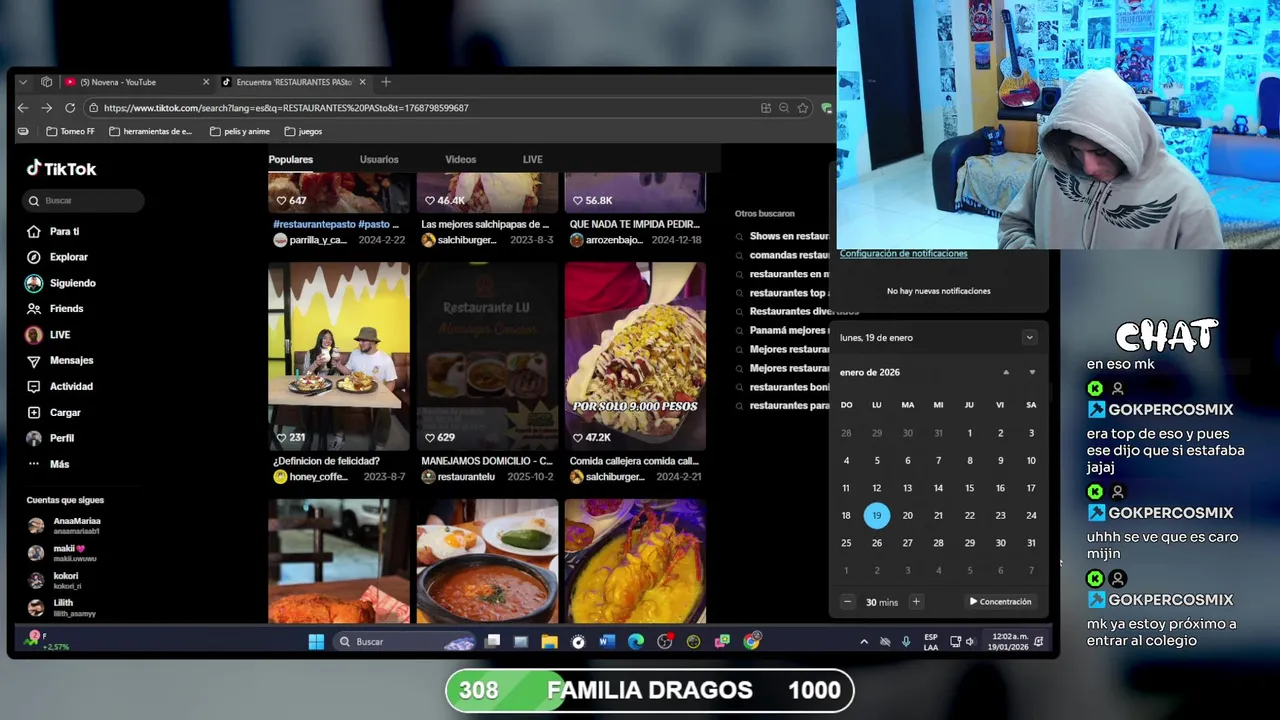Viewport: 1280px width, 720px height.
Task: Go forward with browser forward arrow
Action: point(46,108)
